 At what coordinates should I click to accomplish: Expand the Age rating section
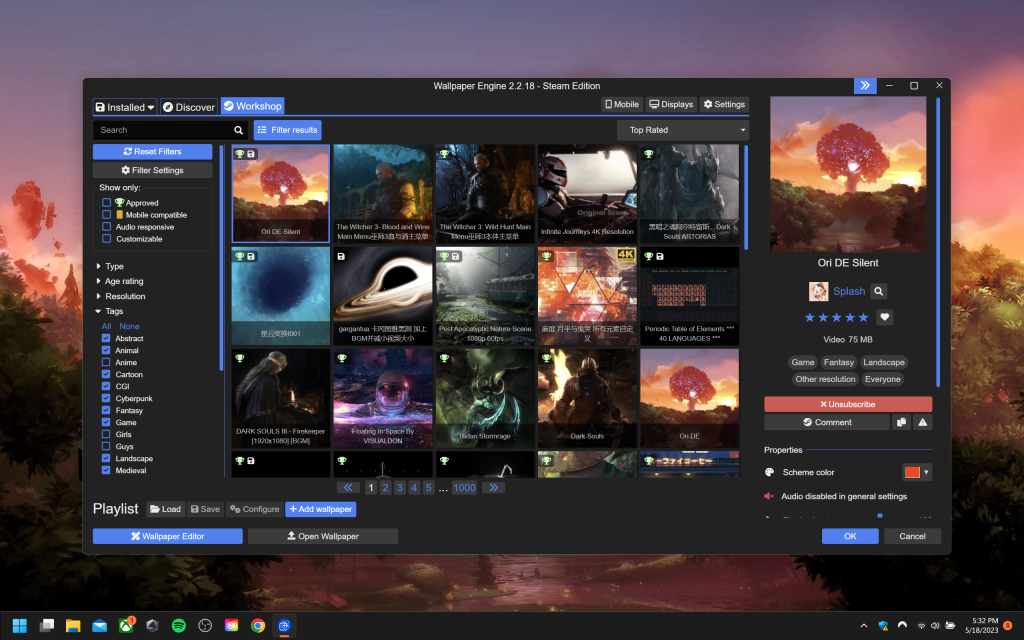pyautogui.click(x=120, y=281)
